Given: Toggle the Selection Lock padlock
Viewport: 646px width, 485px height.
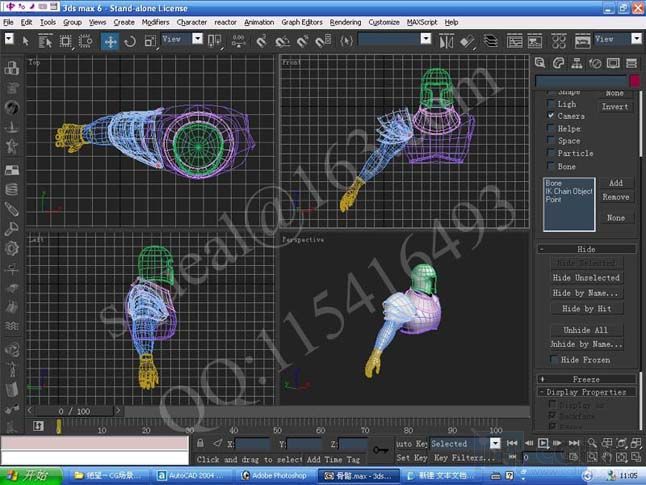Looking at the screenshot, I should [200, 443].
